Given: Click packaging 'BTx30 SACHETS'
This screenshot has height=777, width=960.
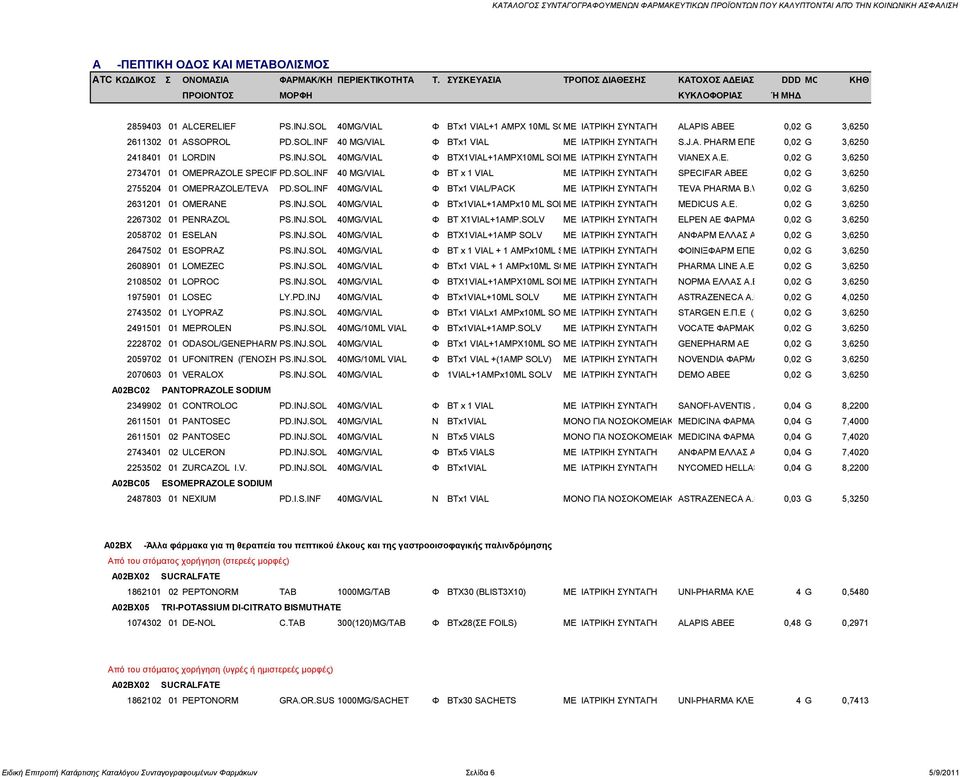Looking at the screenshot, I should tap(482, 700).
